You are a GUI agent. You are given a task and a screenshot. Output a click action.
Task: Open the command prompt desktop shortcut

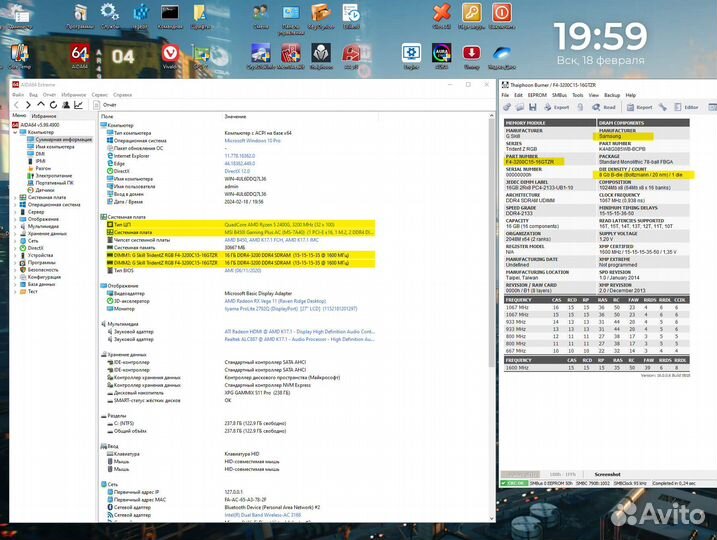click(x=170, y=16)
